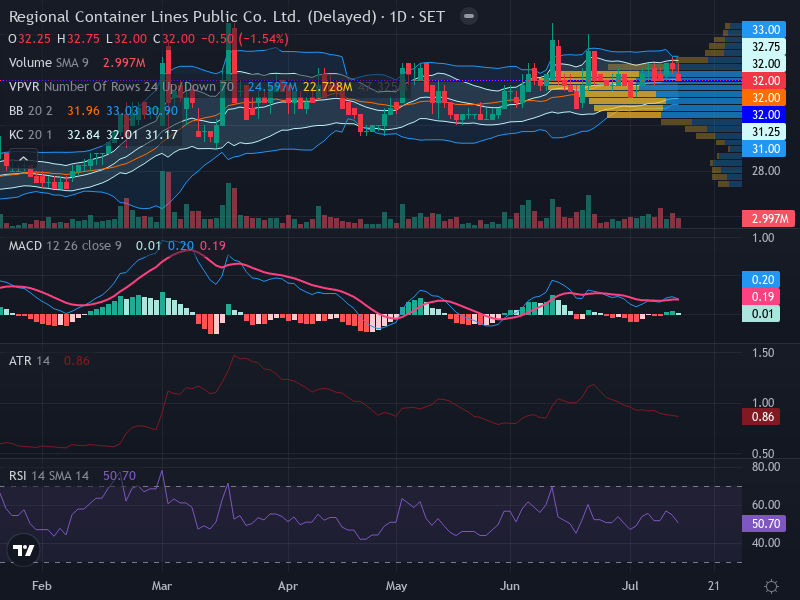Select the Regional Container Lines symbol title

[x=227, y=17]
